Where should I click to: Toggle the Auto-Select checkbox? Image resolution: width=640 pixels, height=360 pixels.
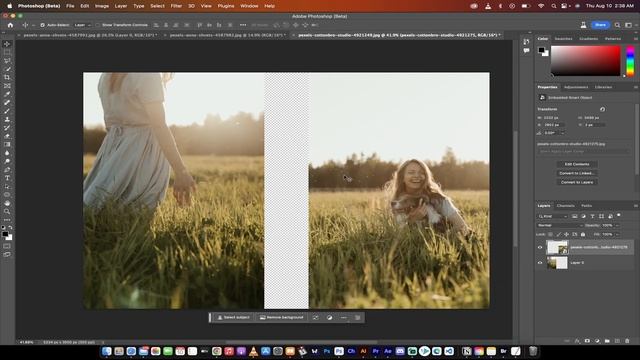click(x=42, y=25)
